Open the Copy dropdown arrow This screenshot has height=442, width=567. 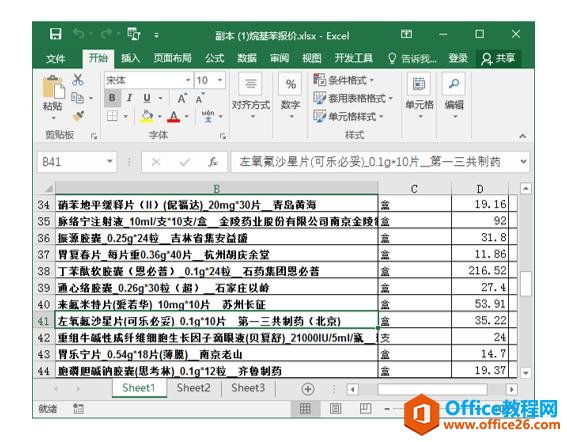91,98
